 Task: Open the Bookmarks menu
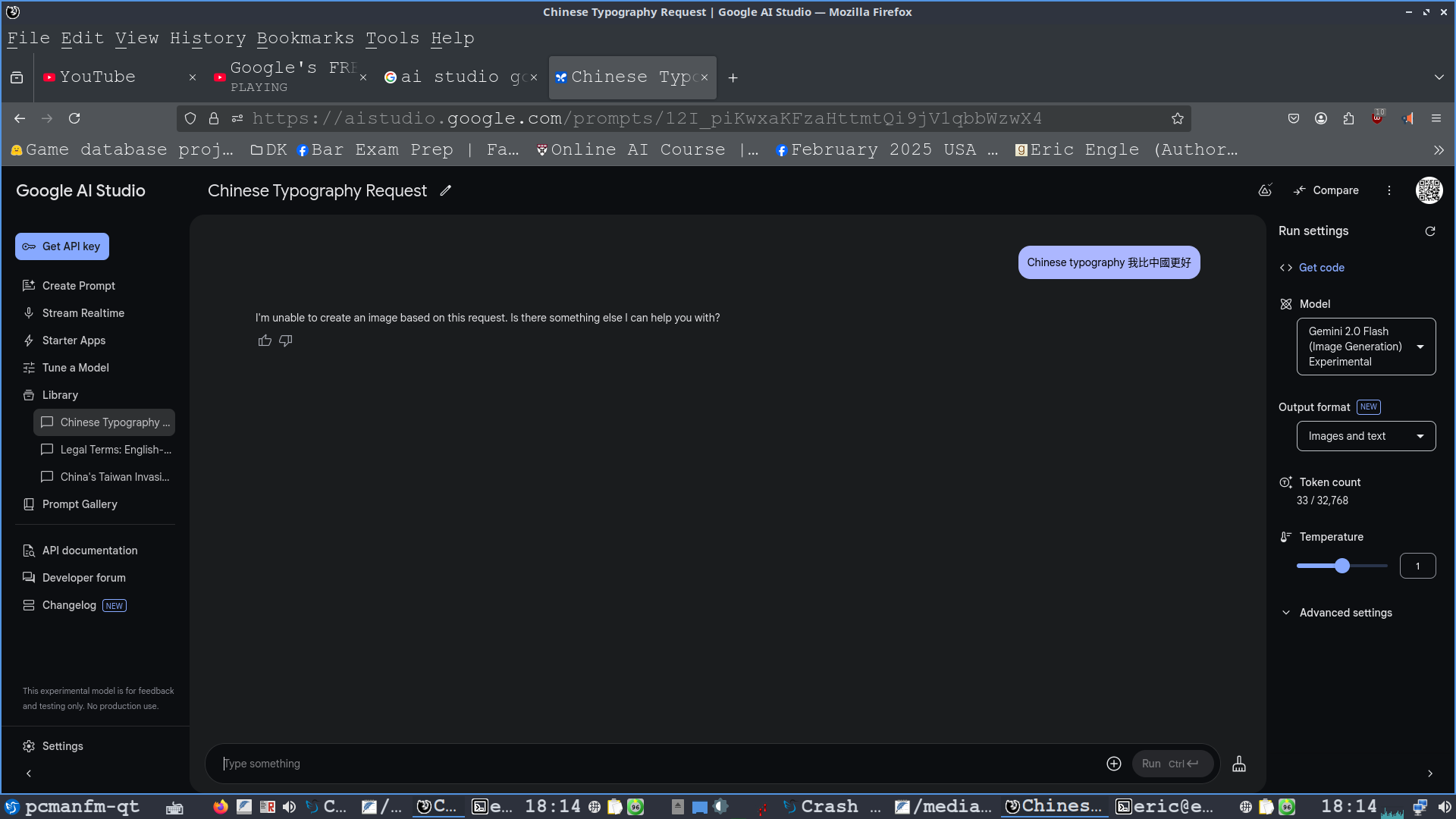click(305, 38)
